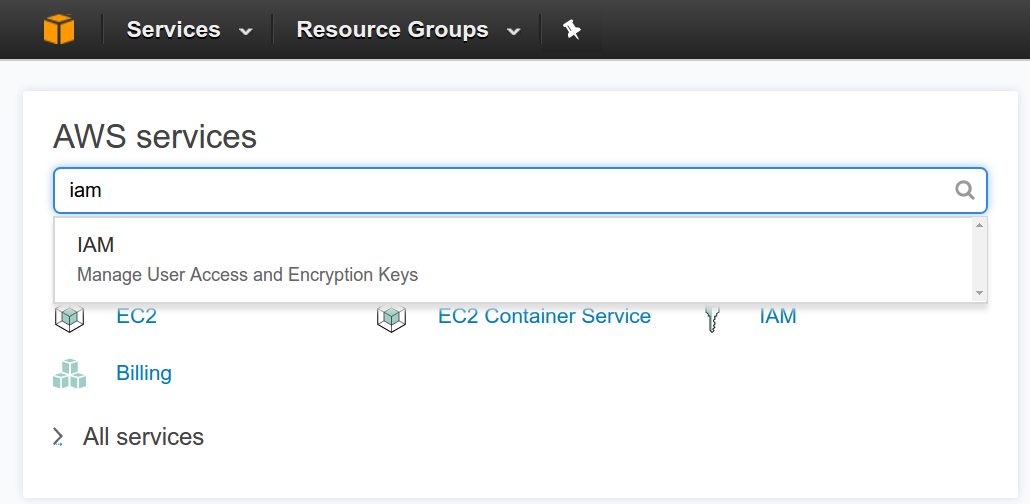This screenshot has height=504, width=1030.
Task: Click the AWS orange cube logo
Action: [59, 30]
